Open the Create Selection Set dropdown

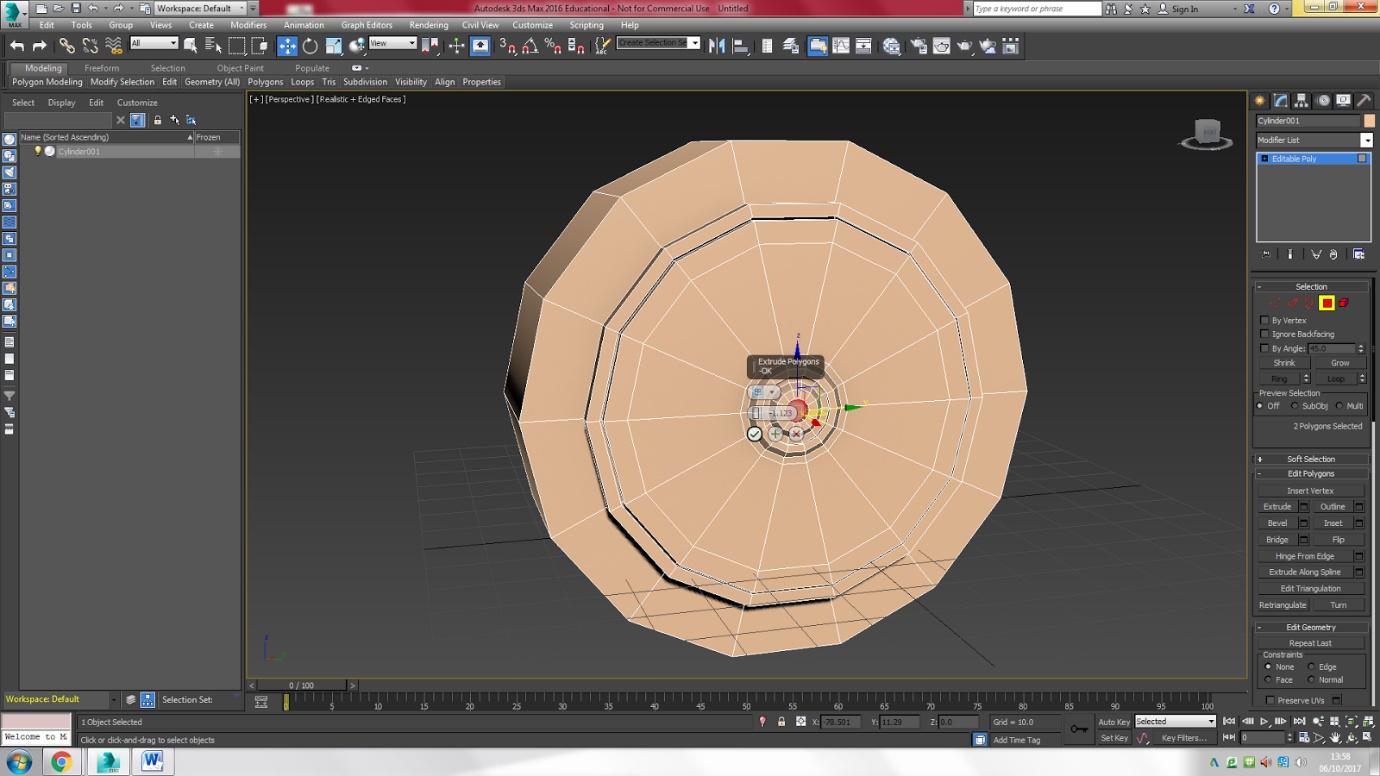click(658, 43)
